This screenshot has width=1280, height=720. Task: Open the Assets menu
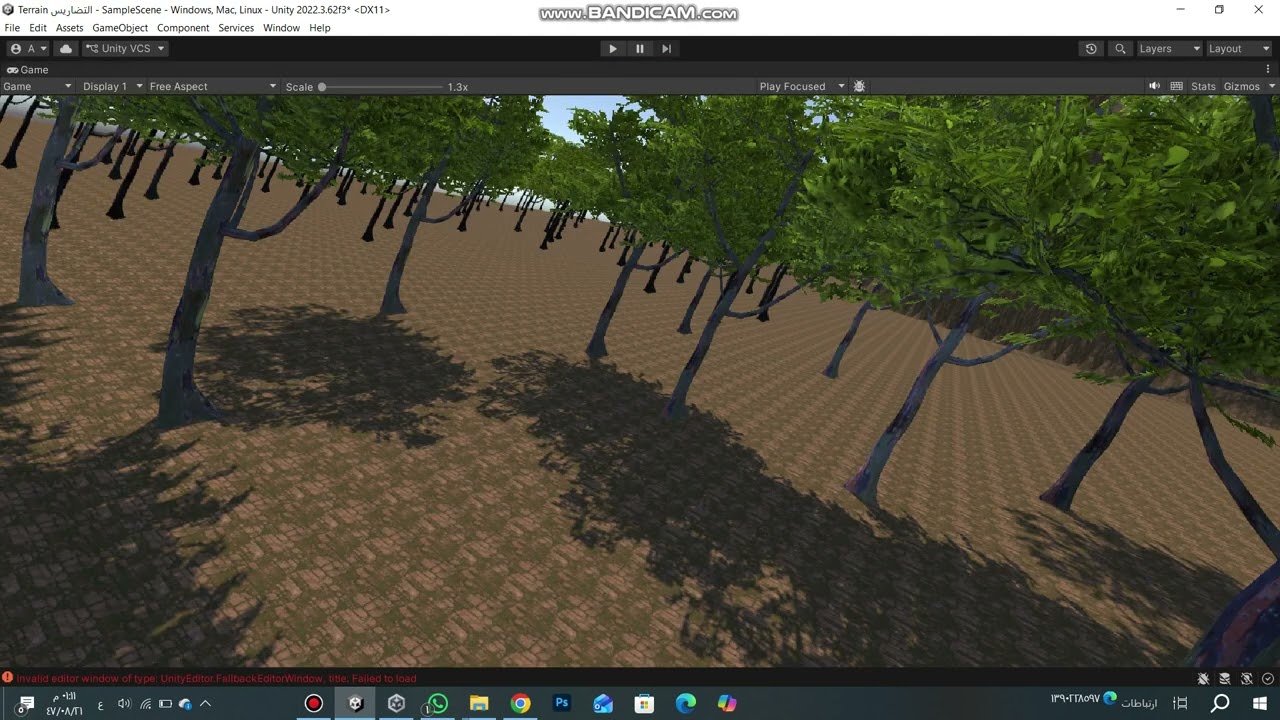tap(70, 28)
